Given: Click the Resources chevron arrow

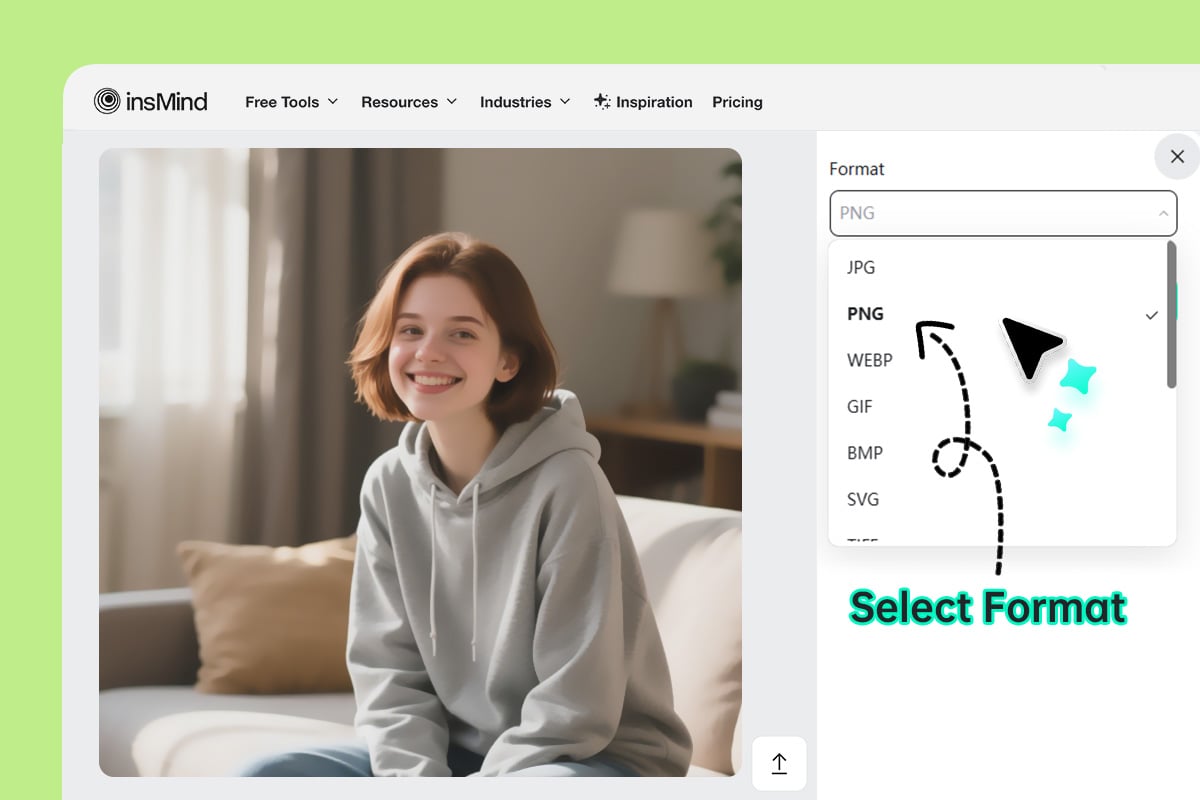Looking at the screenshot, I should [x=451, y=102].
